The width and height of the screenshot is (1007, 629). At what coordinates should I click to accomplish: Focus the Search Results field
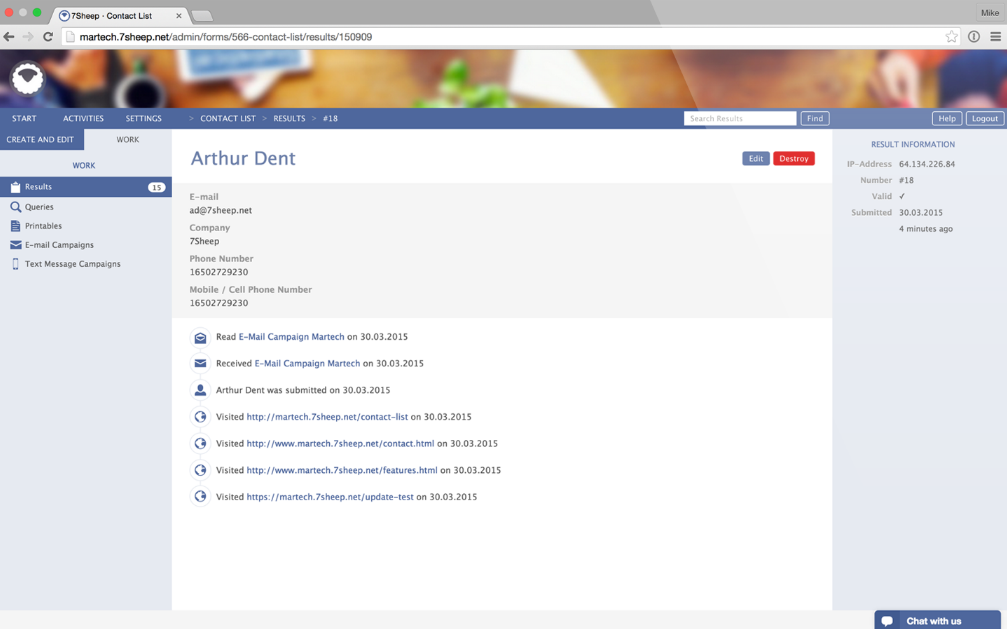pyautogui.click(x=739, y=118)
